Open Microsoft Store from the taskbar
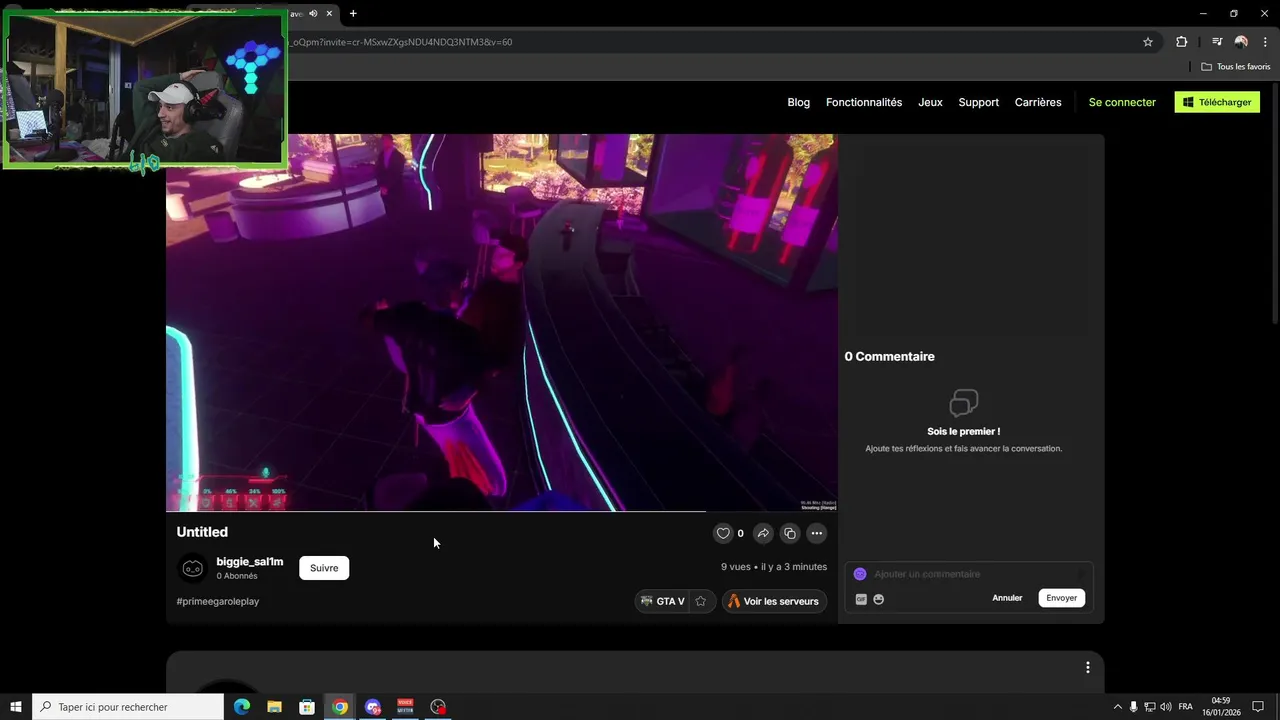The image size is (1280, 720). (307, 707)
